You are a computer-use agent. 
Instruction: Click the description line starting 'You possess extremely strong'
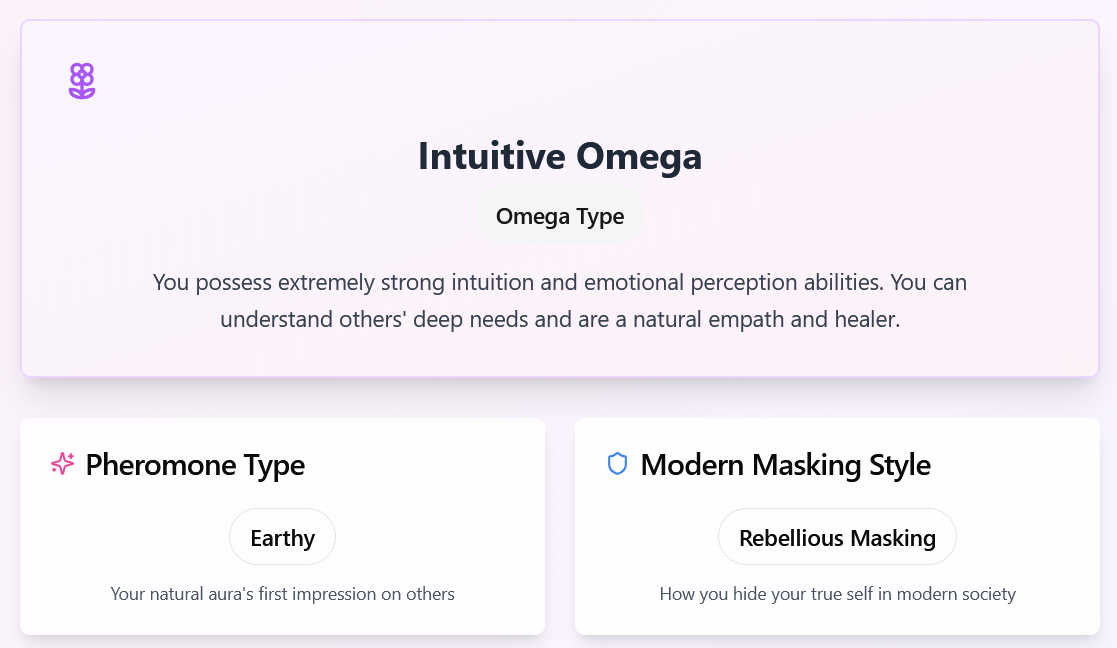point(559,282)
